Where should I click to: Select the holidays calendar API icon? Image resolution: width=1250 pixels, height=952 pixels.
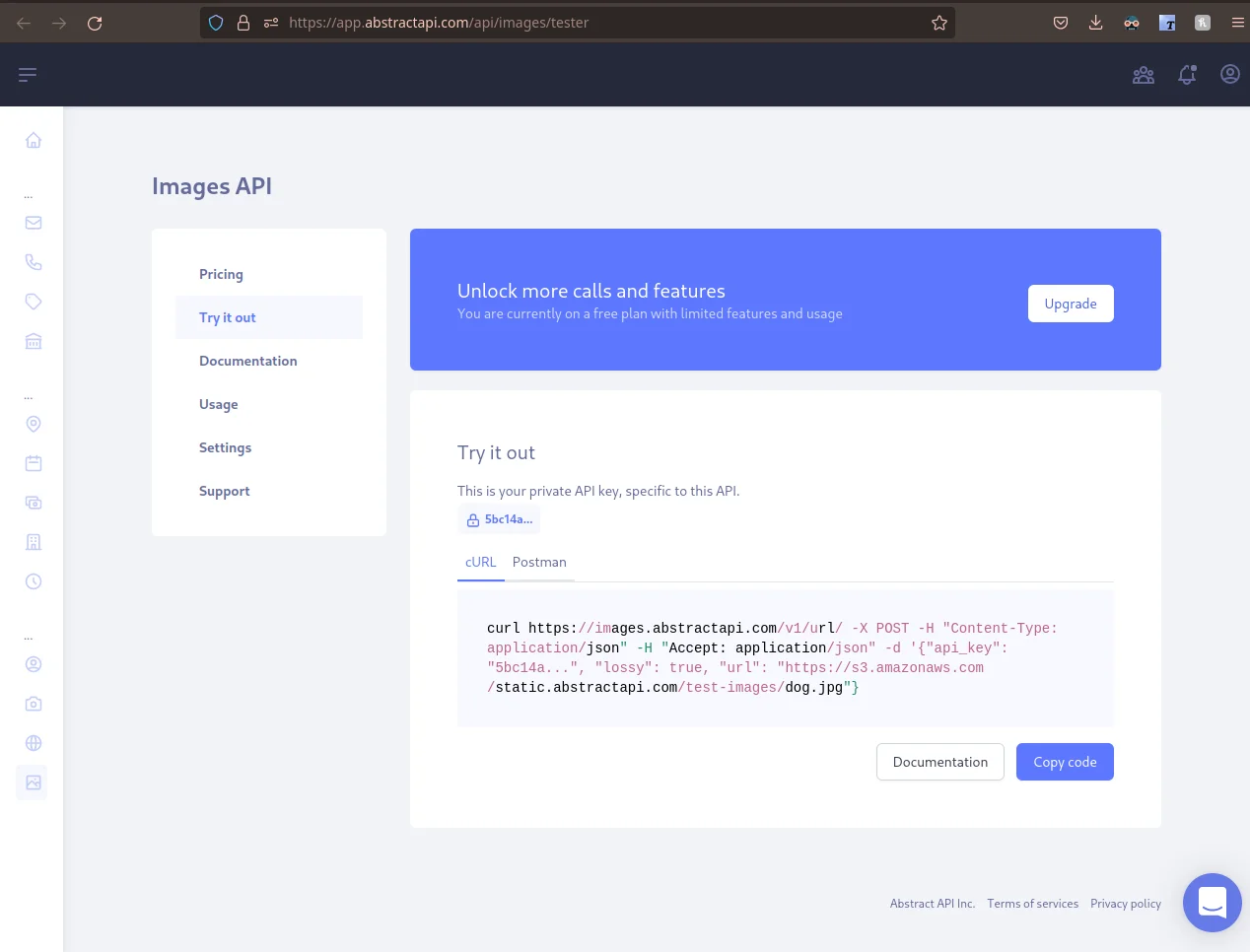(33, 463)
